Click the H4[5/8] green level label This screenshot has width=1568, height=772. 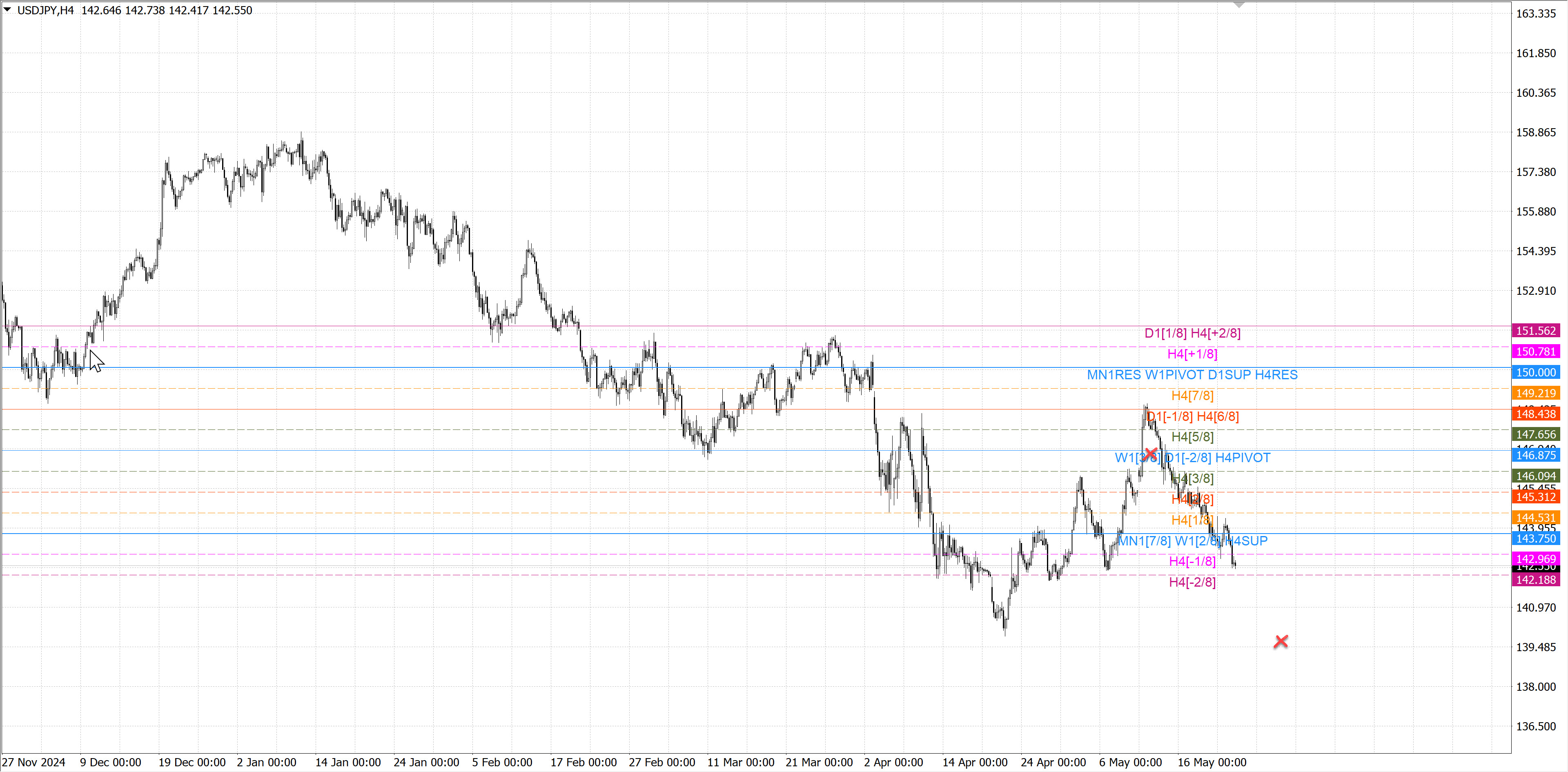point(1192,437)
